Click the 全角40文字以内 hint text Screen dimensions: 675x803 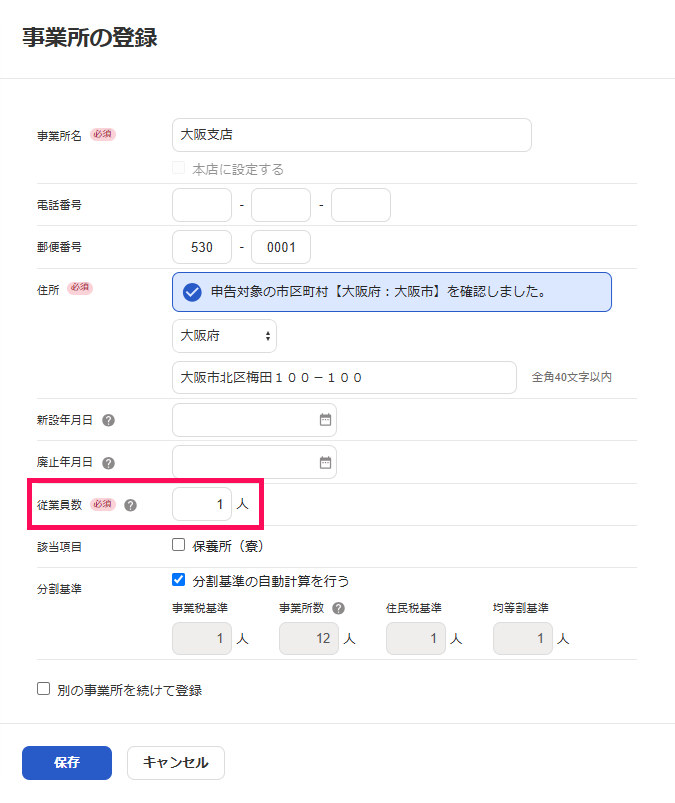[572, 377]
